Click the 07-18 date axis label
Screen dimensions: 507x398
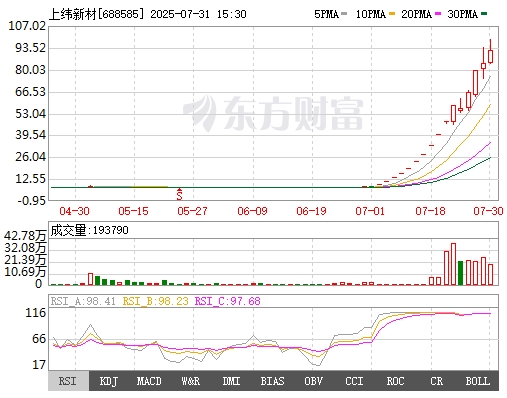pos(430,211)
